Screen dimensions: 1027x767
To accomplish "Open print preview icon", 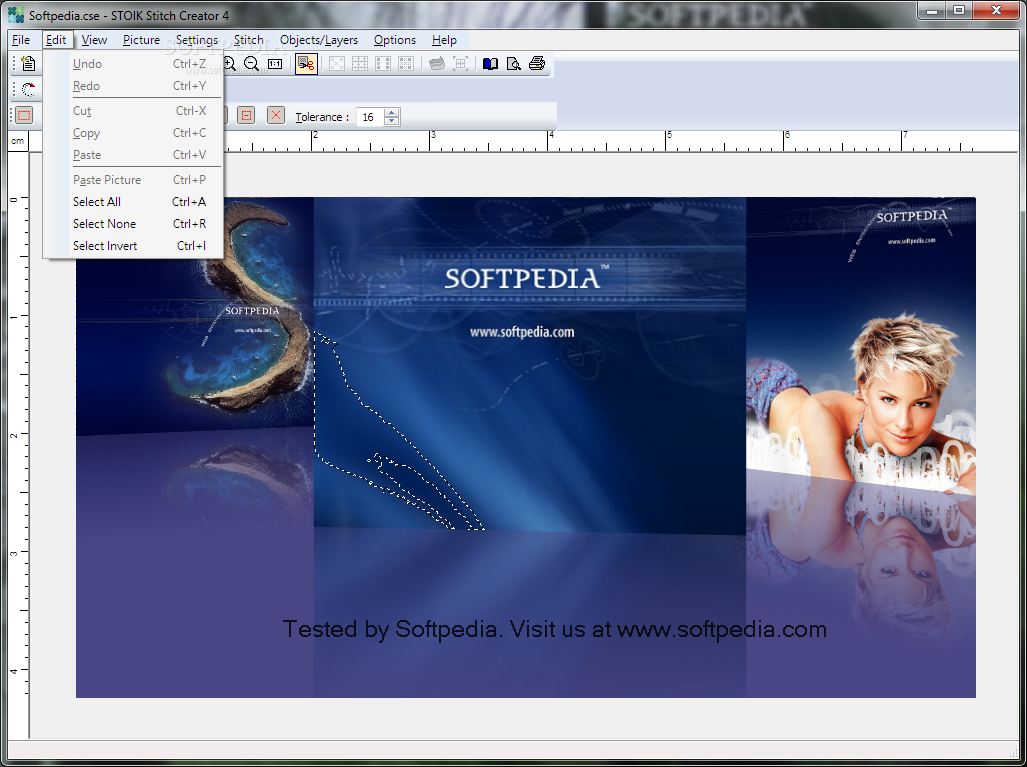I will click(x=514, y=64).
